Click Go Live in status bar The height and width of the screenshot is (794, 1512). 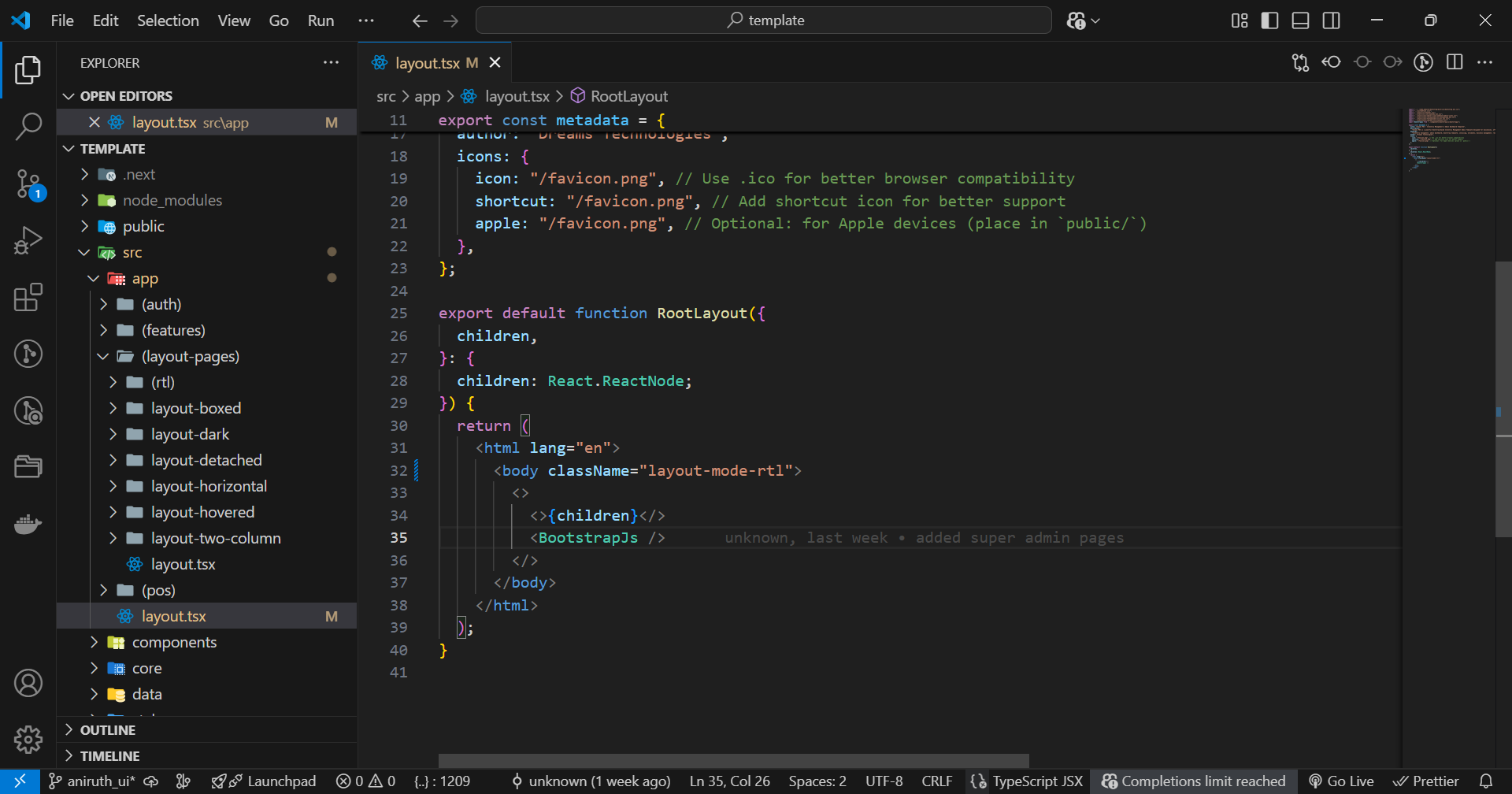click(1341, 781)
